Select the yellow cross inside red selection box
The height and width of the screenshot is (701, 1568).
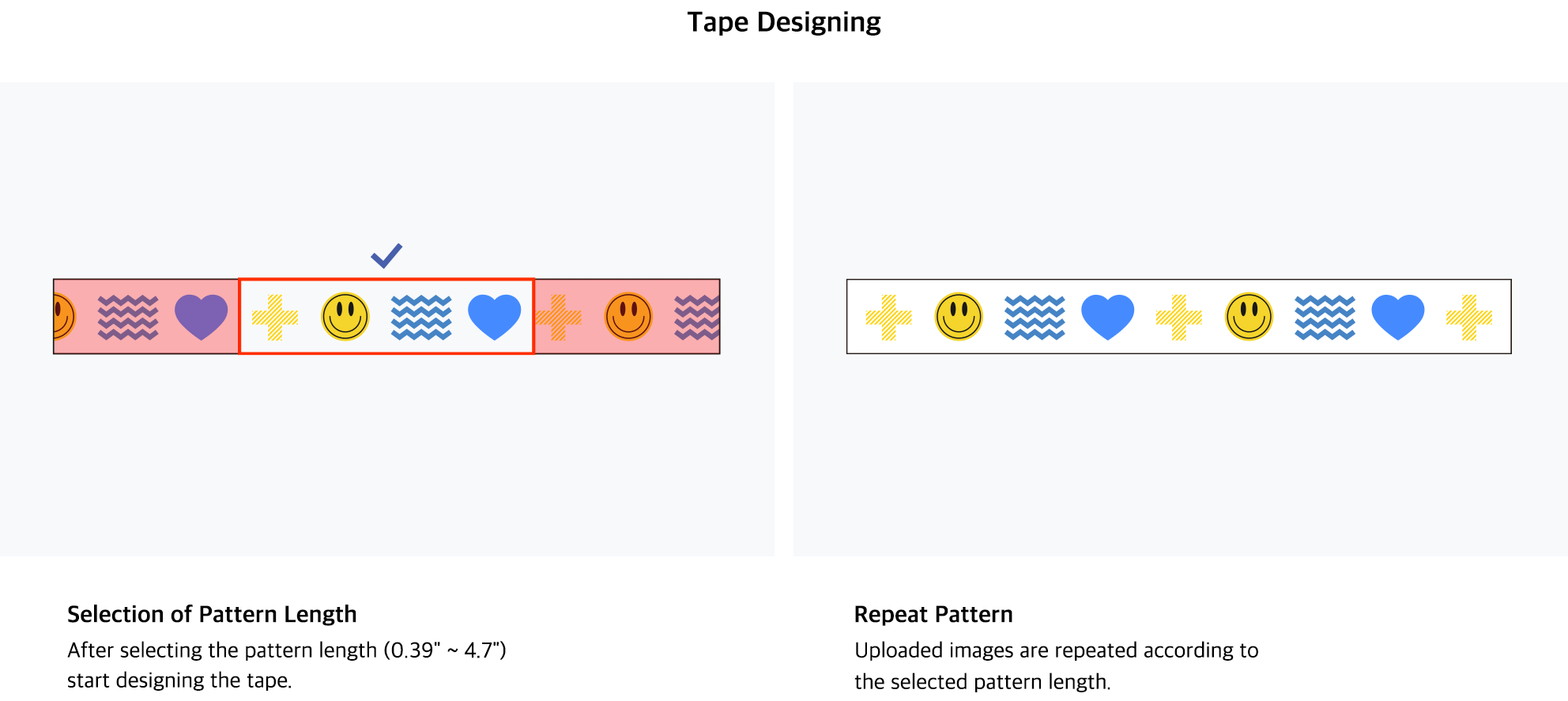(x=275, y=318)
